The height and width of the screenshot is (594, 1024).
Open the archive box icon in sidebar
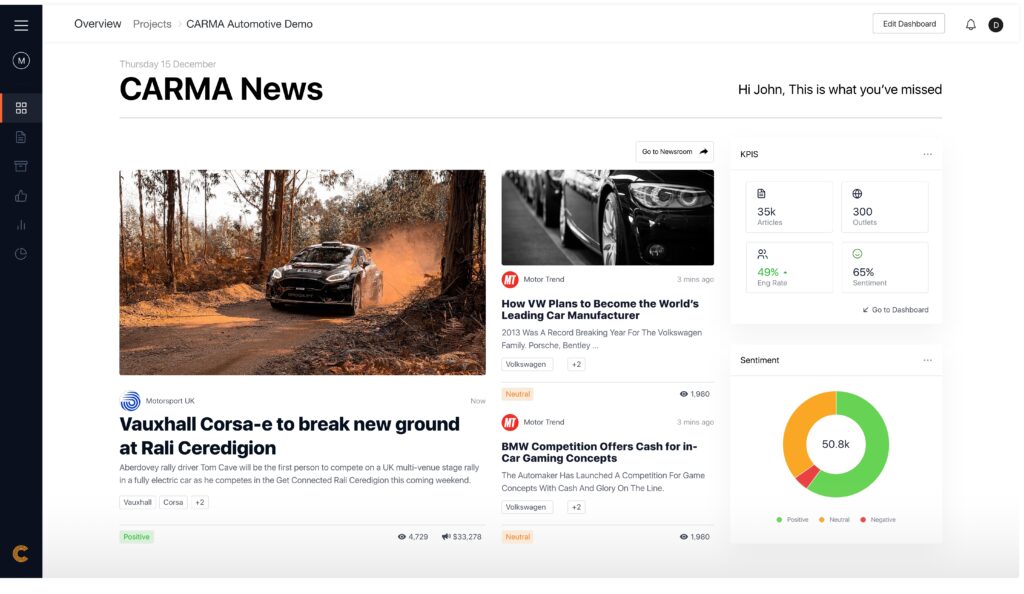click(x=21, y=166)
